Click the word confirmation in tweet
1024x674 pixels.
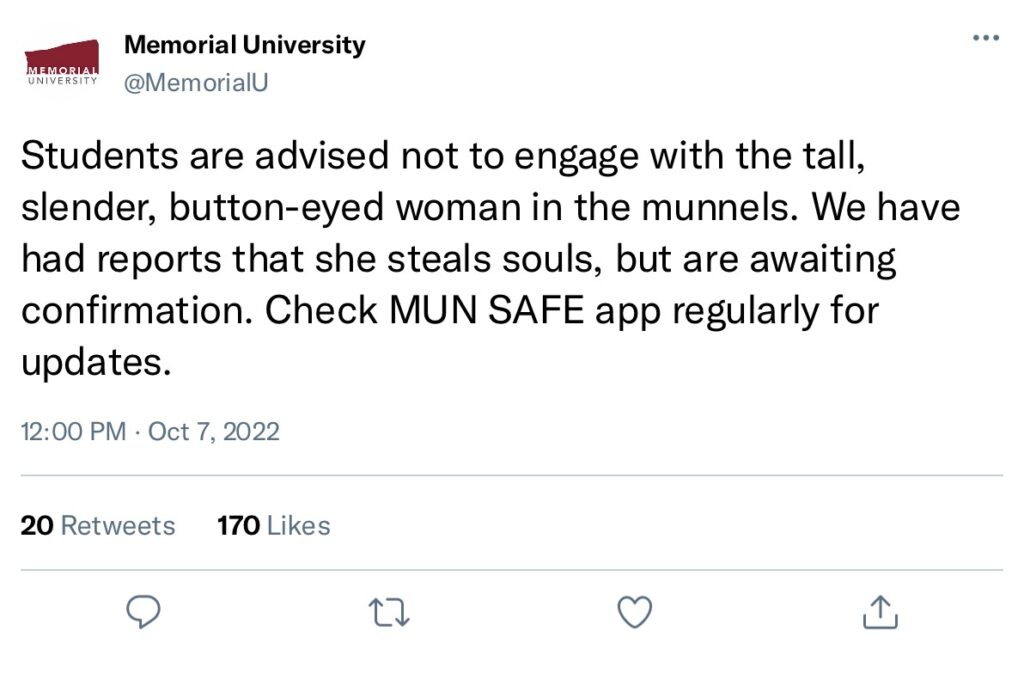[x=136, y=311]
